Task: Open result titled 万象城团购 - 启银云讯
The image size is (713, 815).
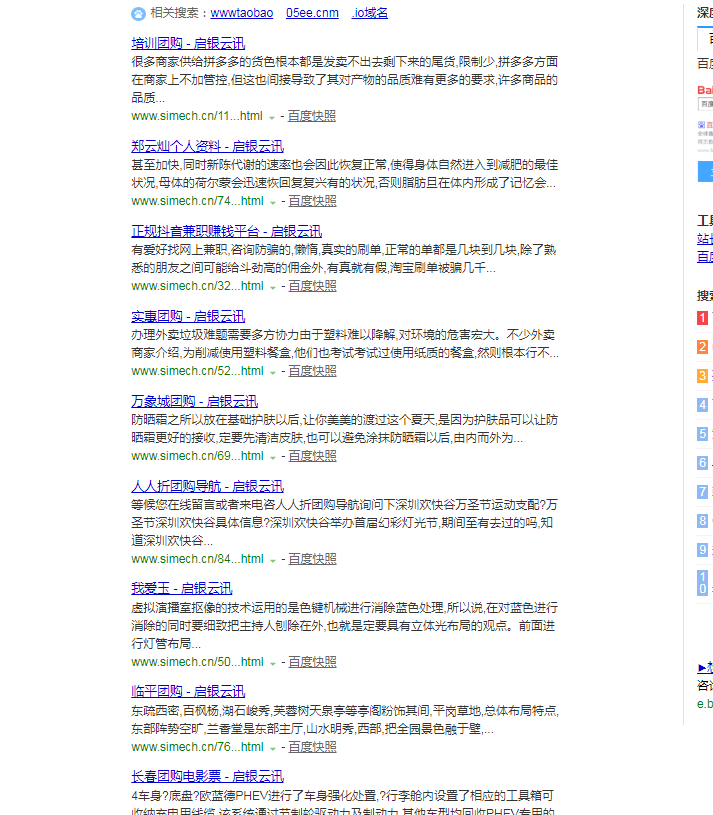Action: [194, 401]
